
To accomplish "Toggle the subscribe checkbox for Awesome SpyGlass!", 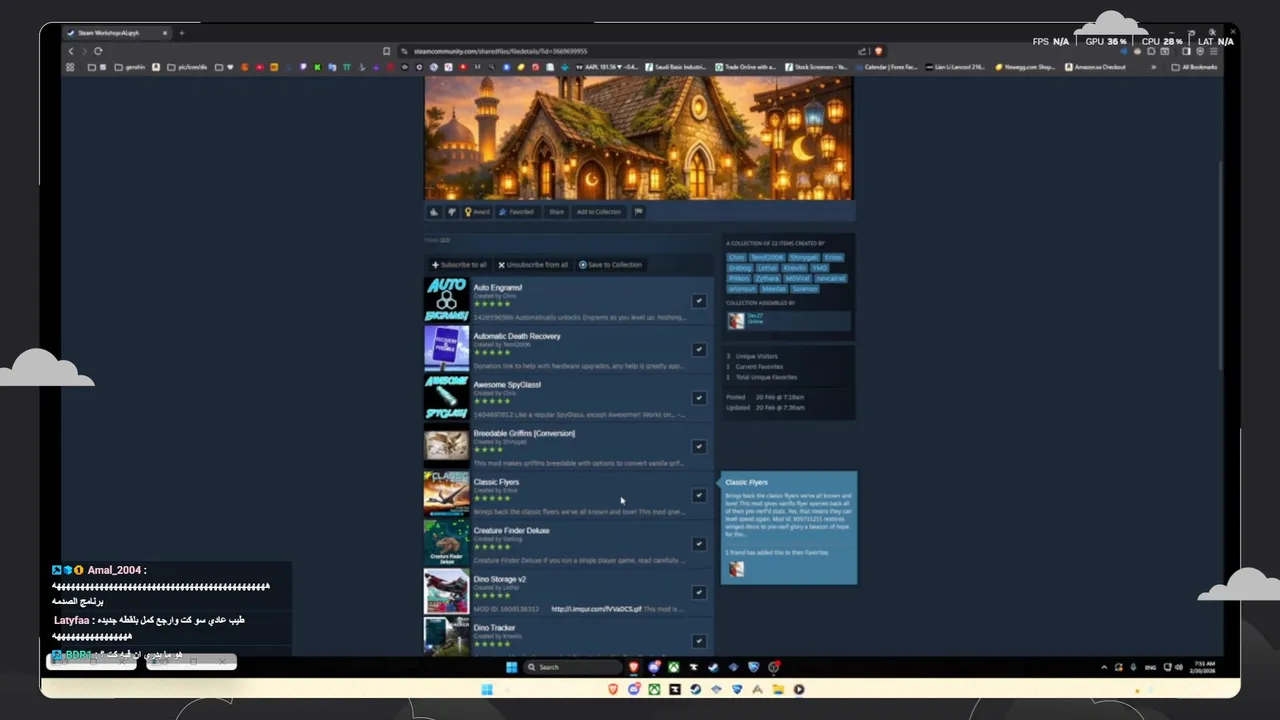I will [699, 398].
